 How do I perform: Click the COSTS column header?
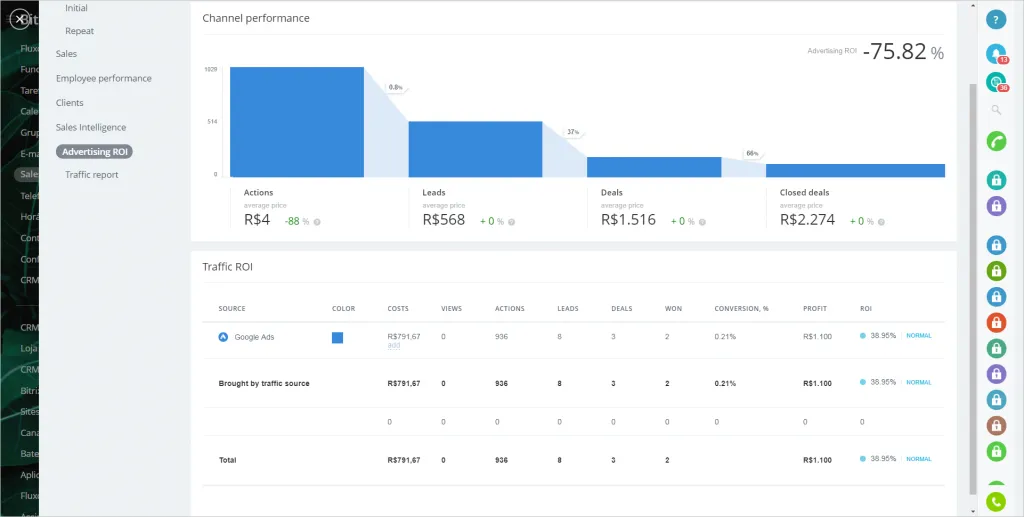click(398, 309)
